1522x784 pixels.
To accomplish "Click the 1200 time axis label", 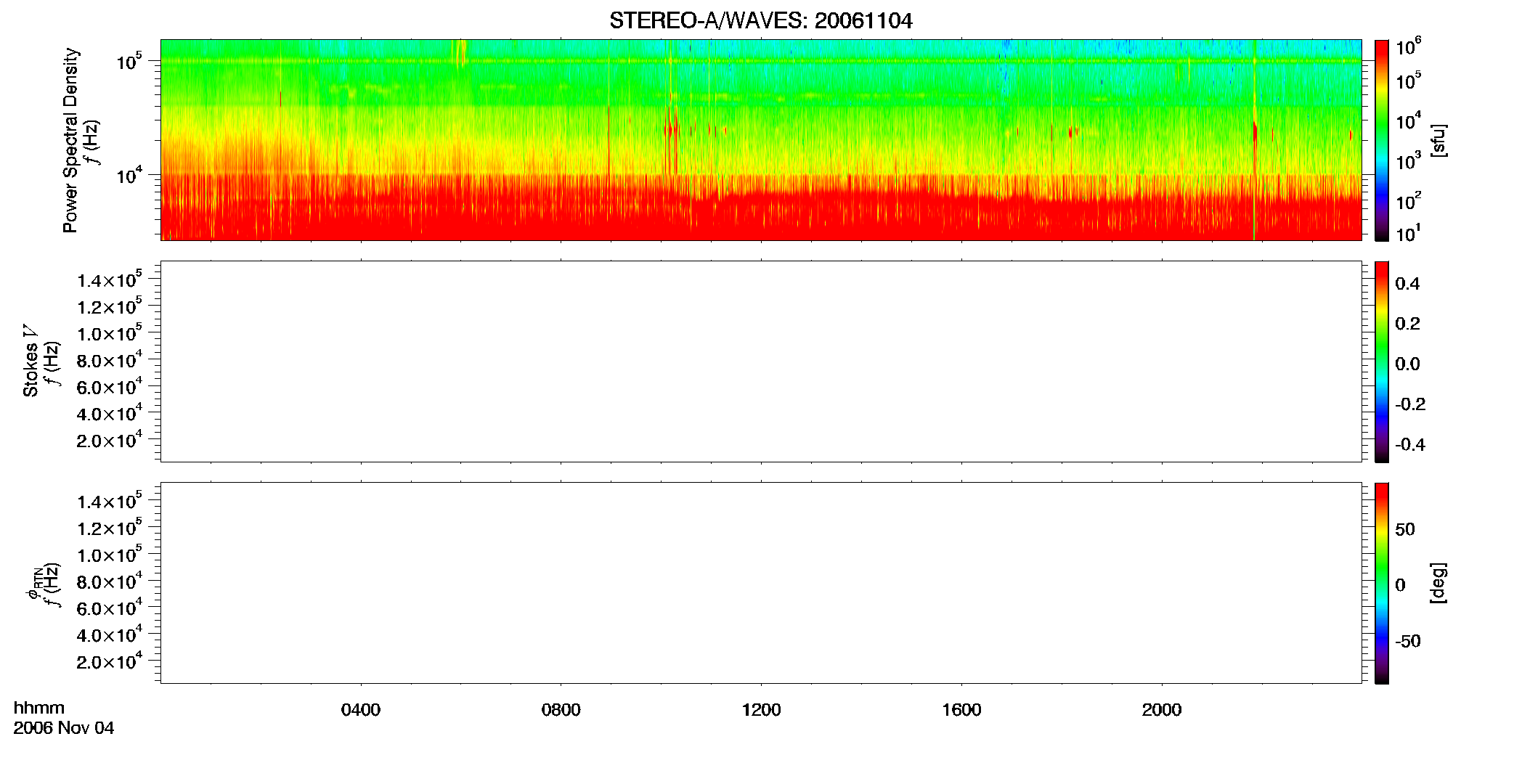I will click(761, 710).
